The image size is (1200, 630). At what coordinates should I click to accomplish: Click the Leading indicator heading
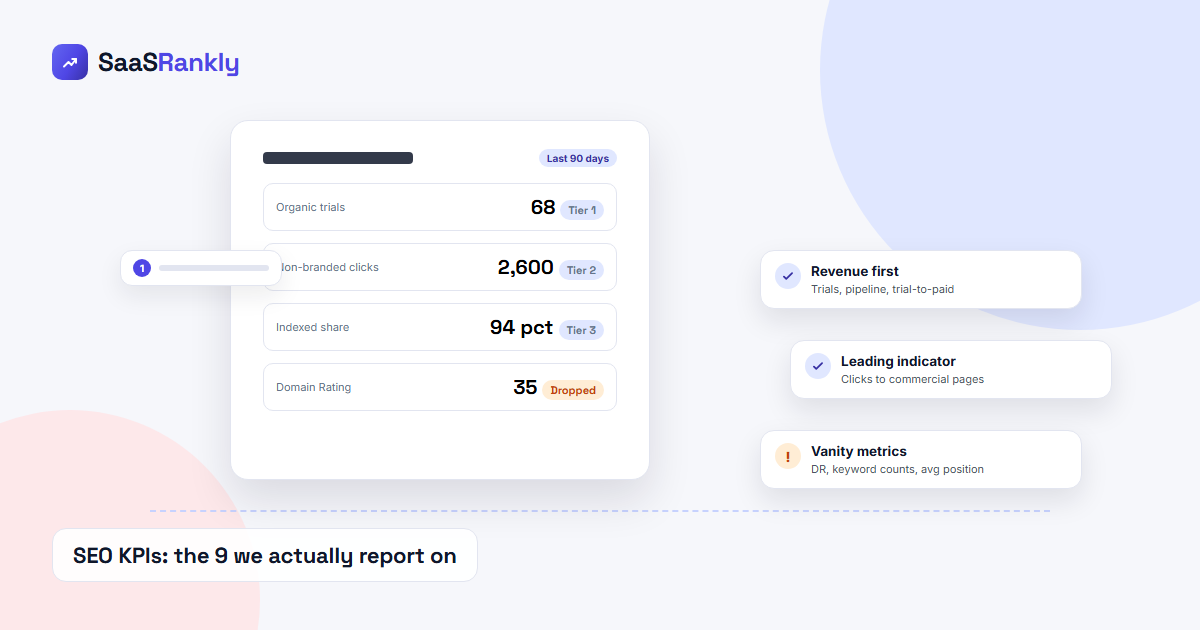click(x=898, y=361)
